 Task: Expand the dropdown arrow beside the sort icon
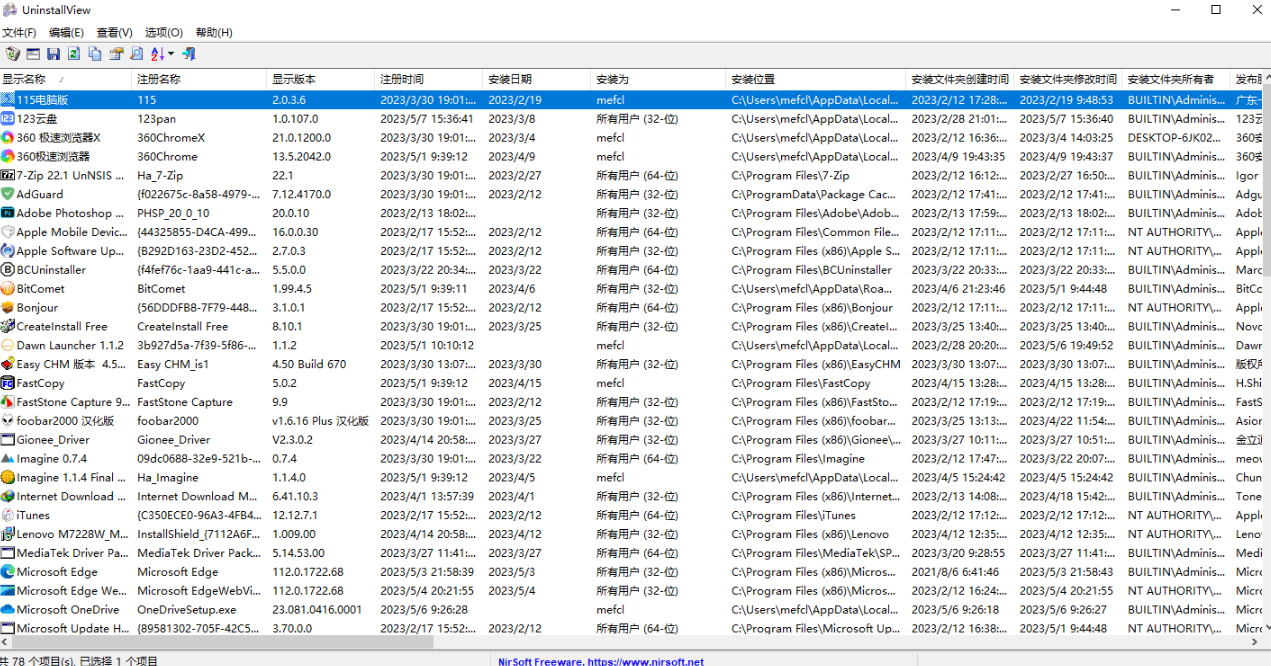(171, 54)
